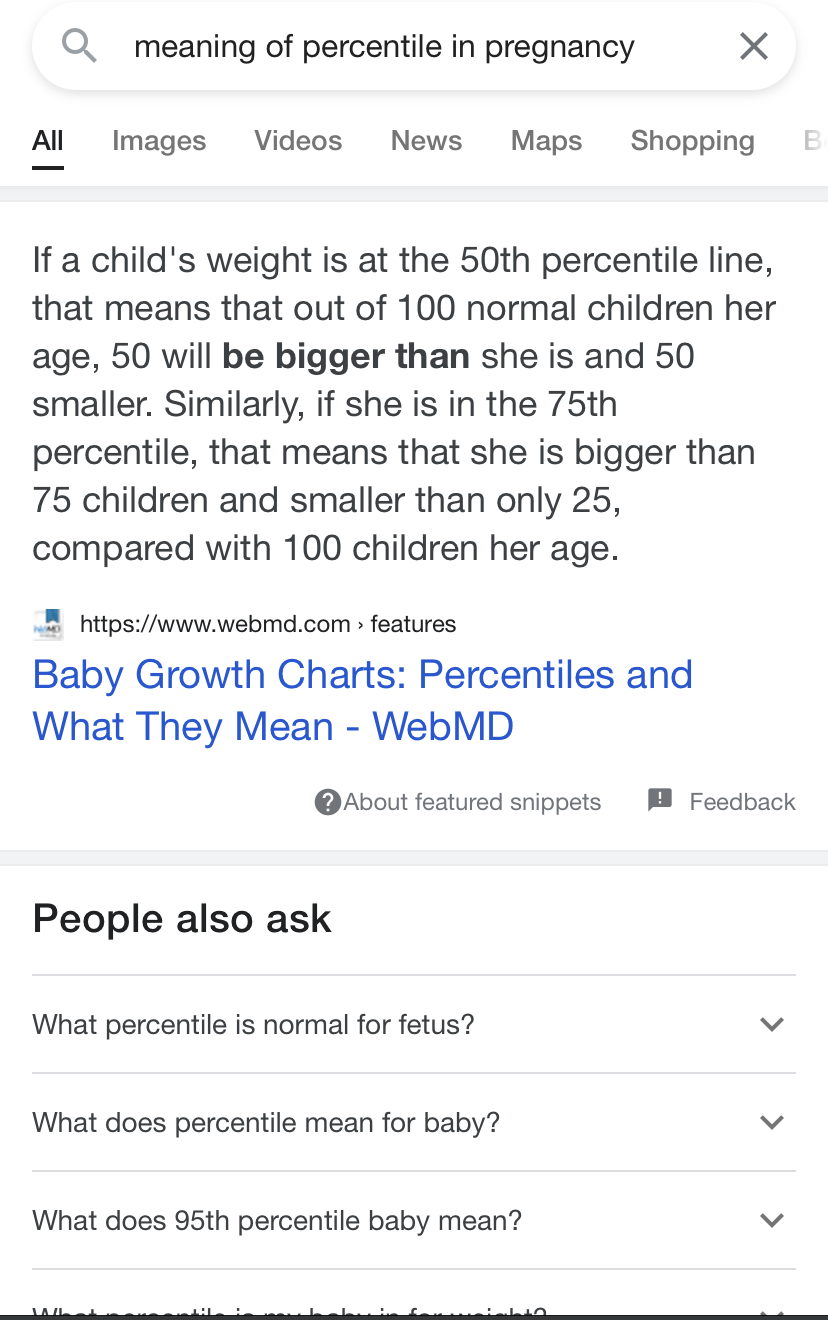Viewport: 828px width, 1320px height.
Task: Click the About featured snippets link
Action: coord(472,802)
